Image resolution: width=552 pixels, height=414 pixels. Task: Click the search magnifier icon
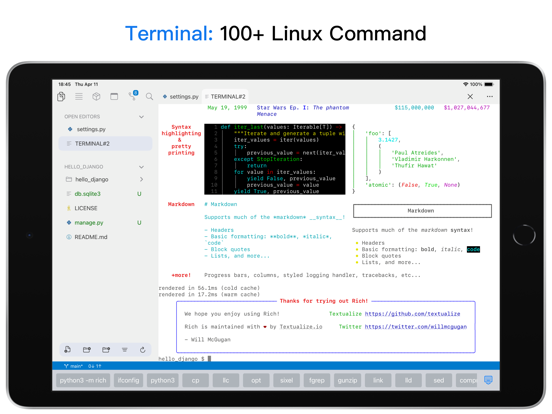pos(149,96)
